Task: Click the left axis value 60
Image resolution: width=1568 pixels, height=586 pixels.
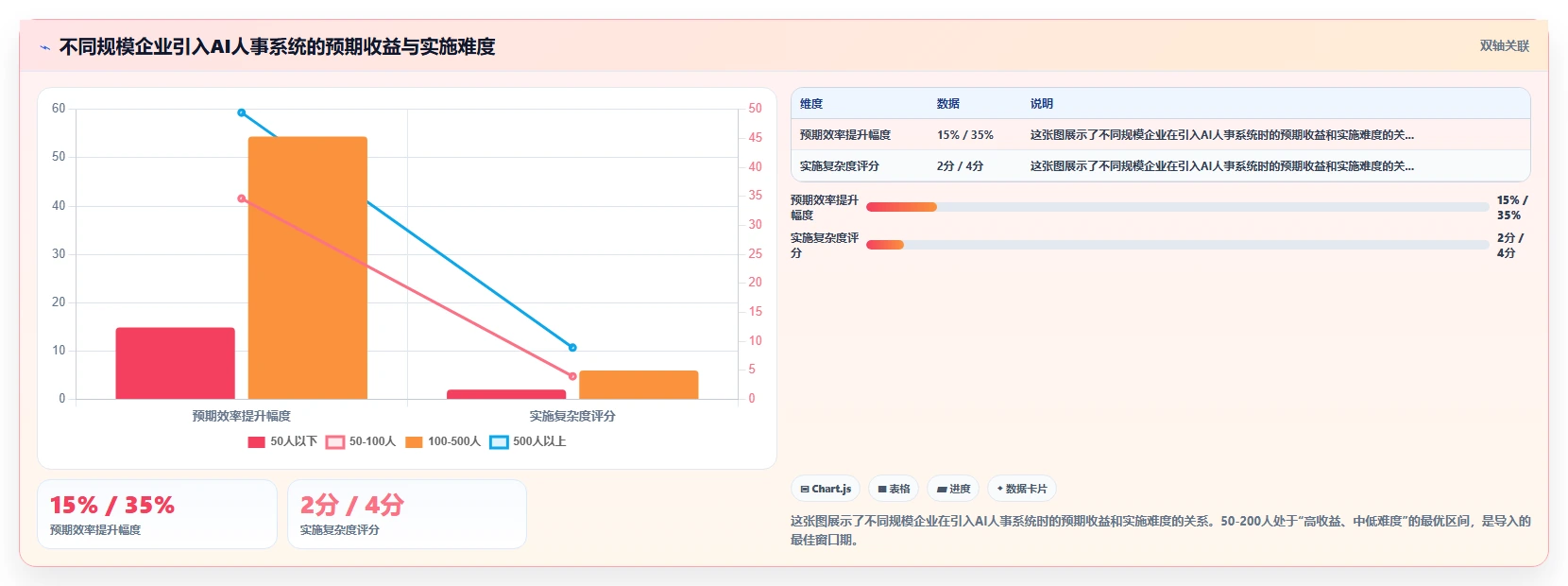Action: pos(59,109)
